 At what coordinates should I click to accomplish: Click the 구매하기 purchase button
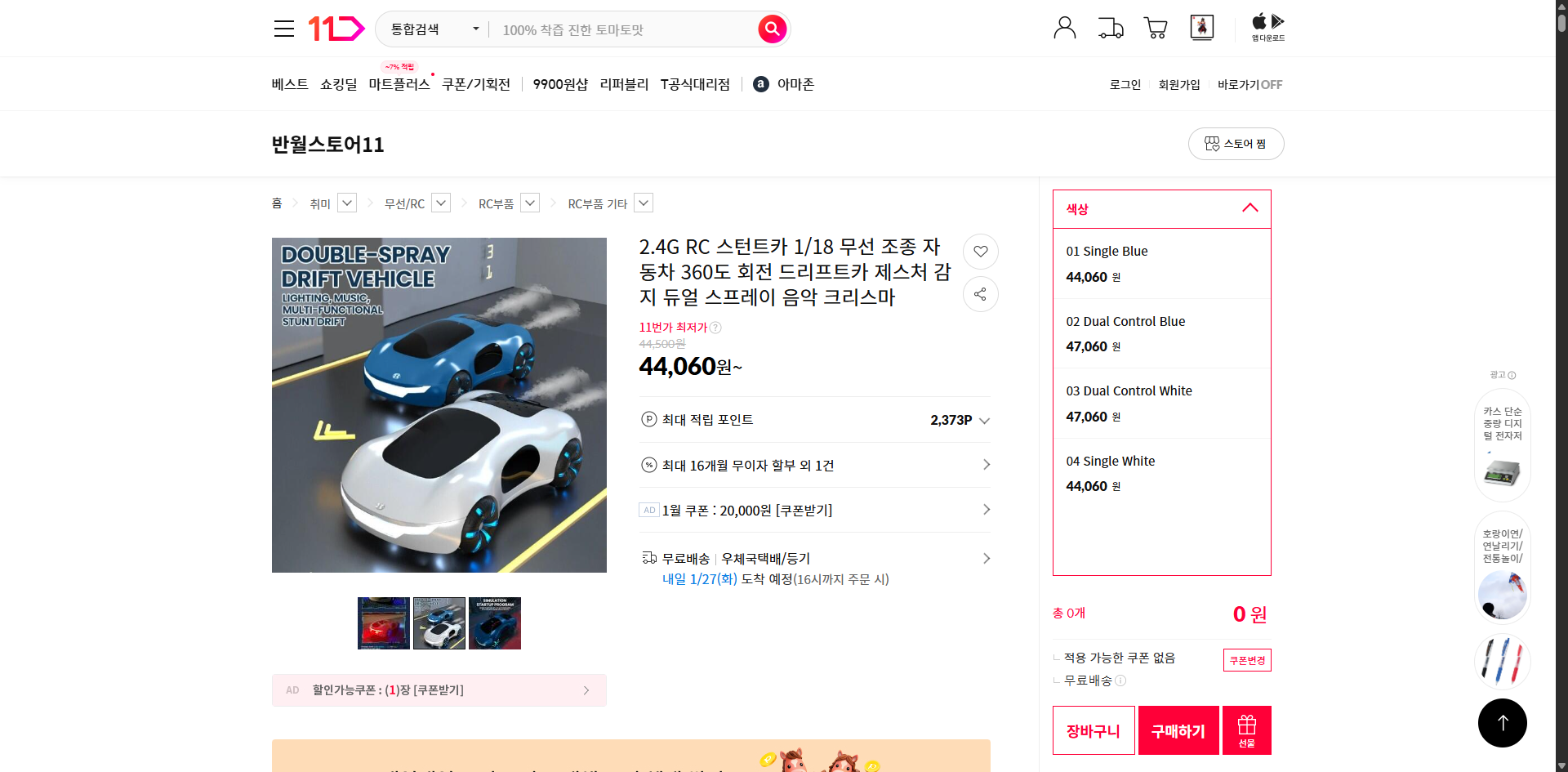click(x=1178, y=730)
